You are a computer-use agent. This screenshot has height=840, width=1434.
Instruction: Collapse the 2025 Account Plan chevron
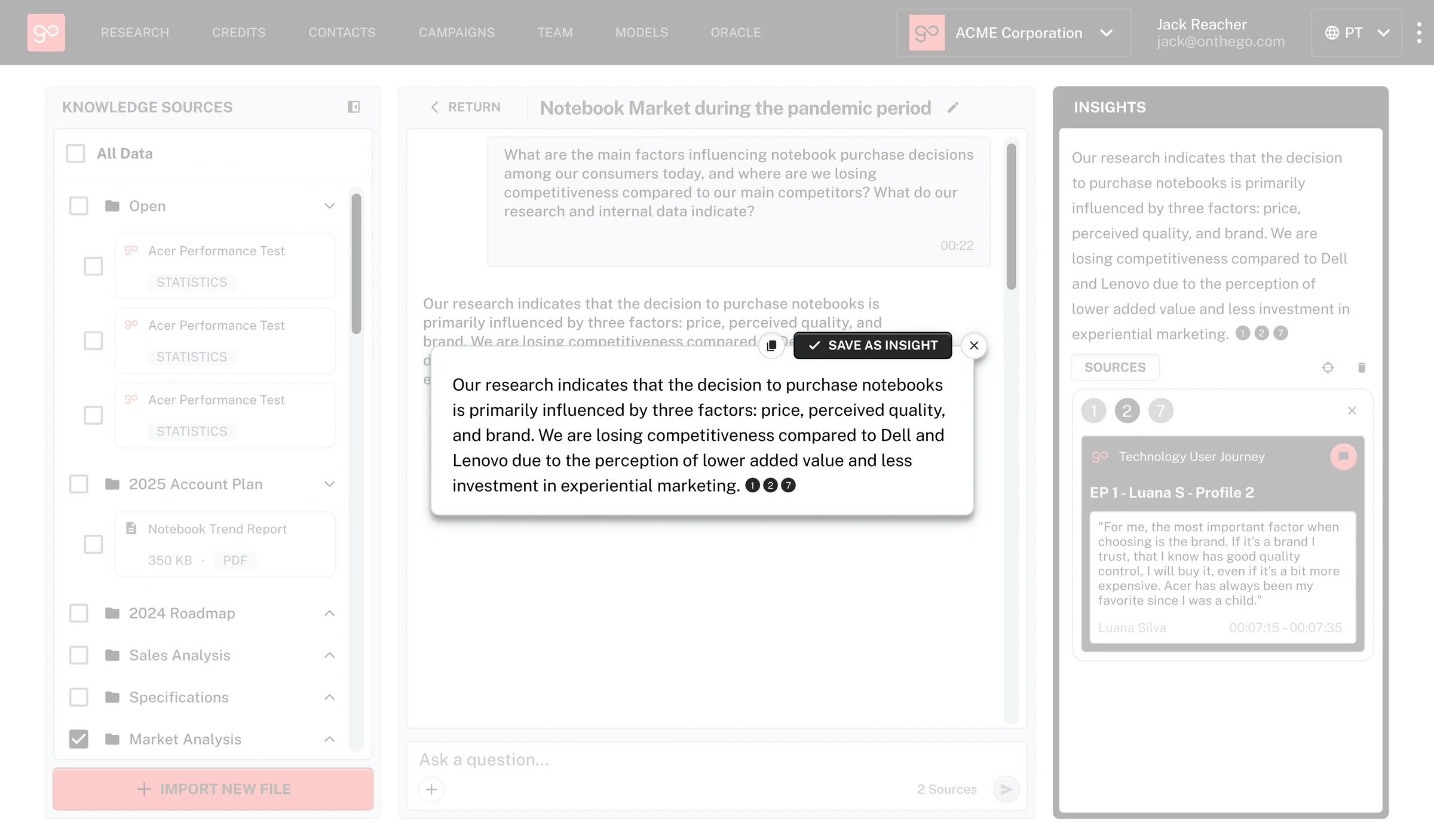(329, 484)
